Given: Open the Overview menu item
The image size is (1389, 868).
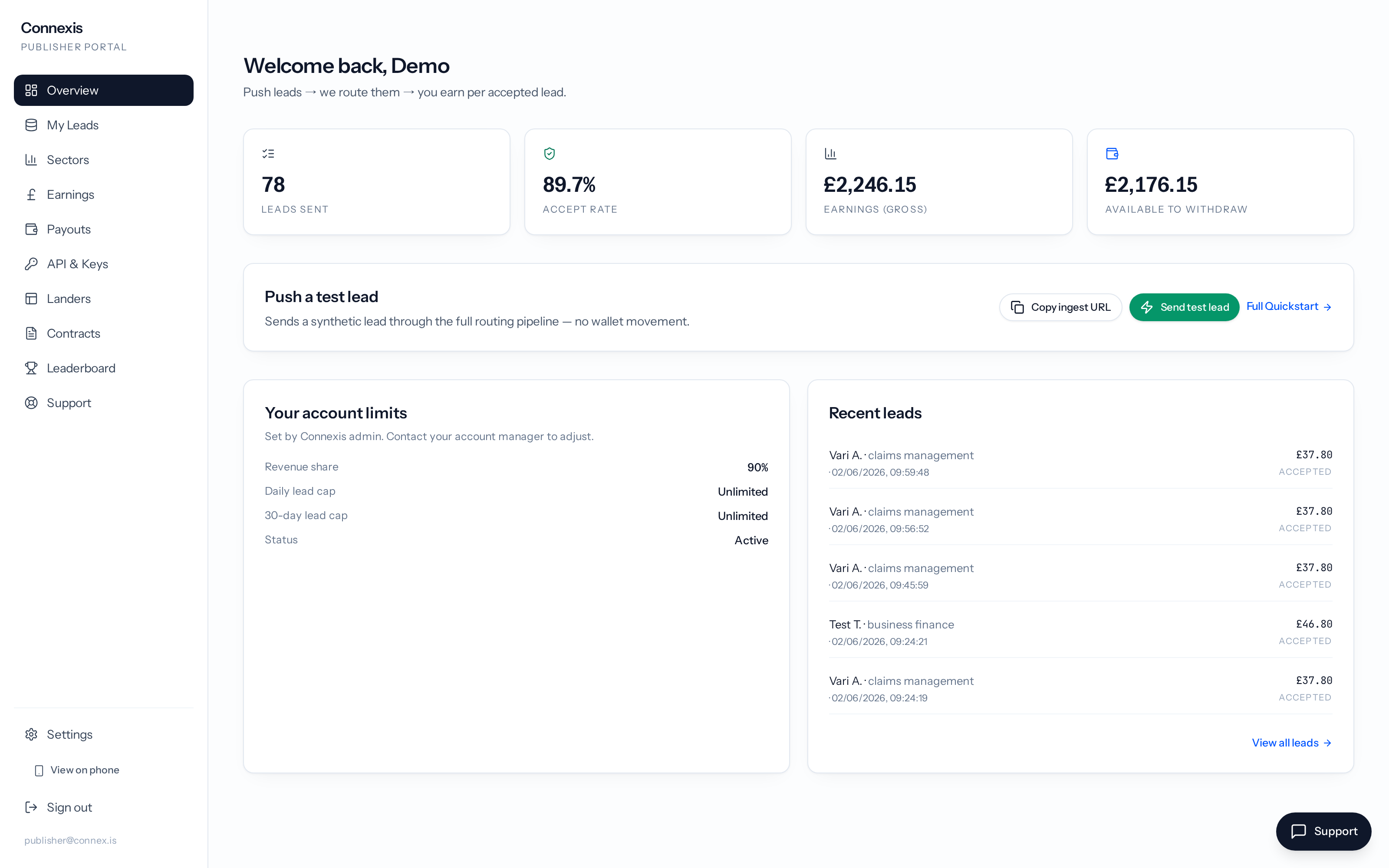Looking at the screenshot, I should (x=103, y=90).
